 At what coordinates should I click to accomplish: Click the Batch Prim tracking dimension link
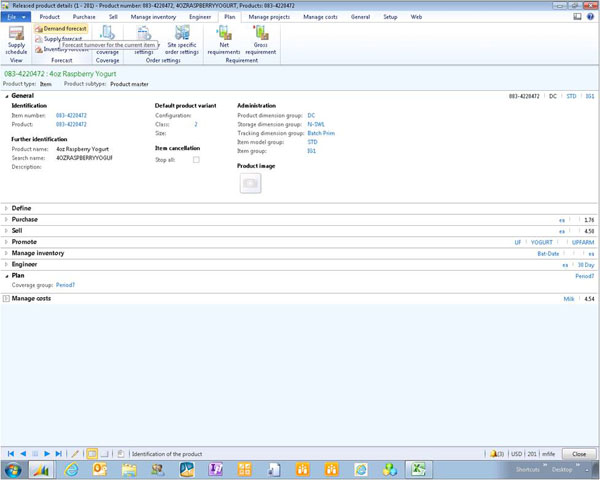pos(321,134)
